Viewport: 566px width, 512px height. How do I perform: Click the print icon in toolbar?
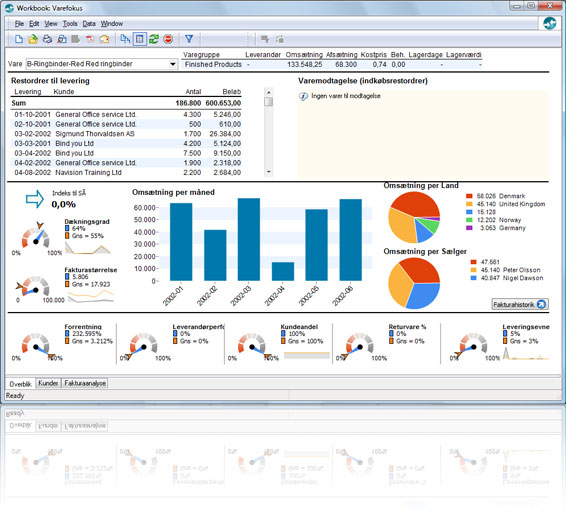tap(47, 39)
